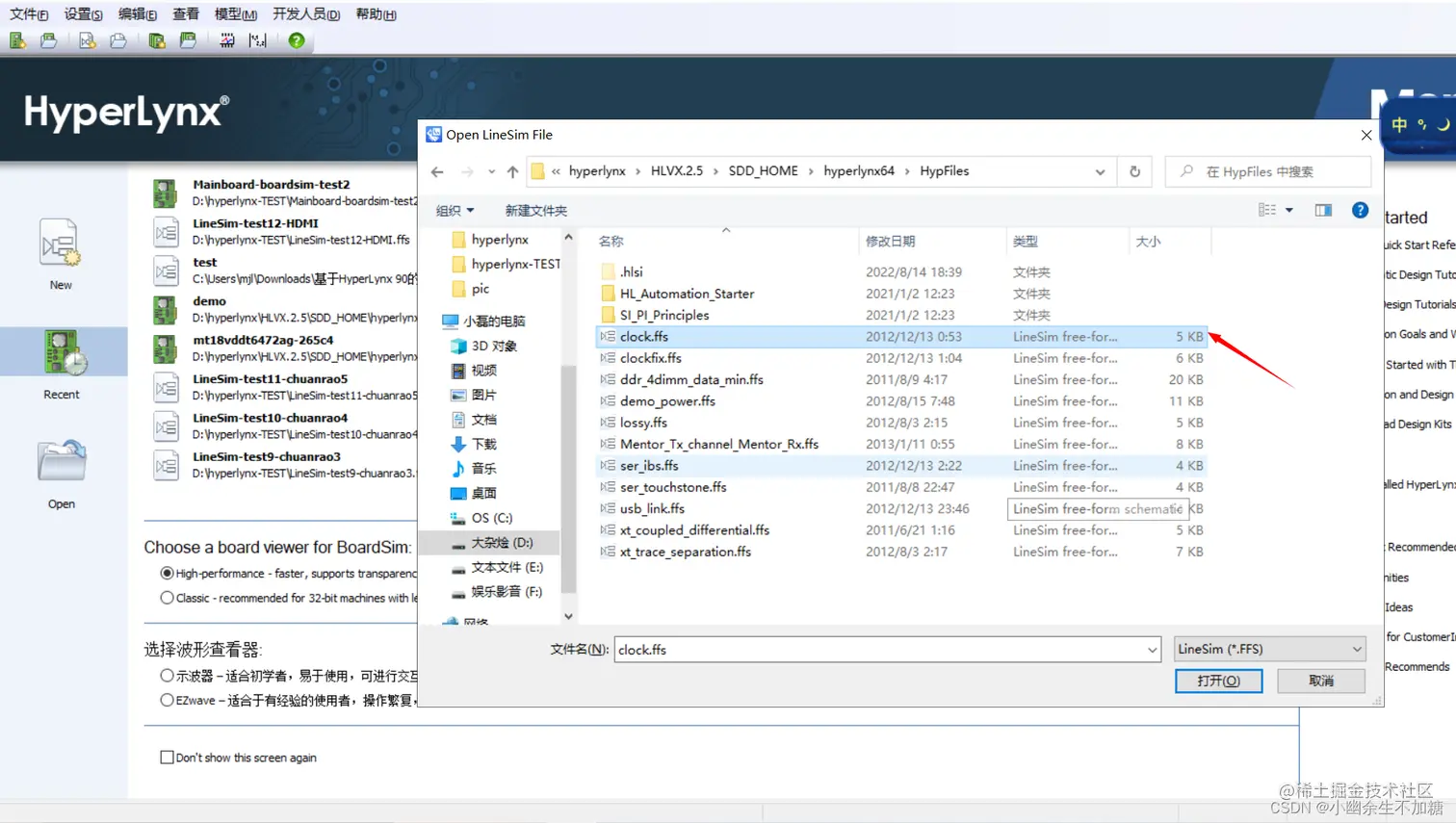Image resolution: width=1456 pixels, height=823 pixels.
Task: Open the 组织 dropdown in the dialog
Action: [455, 211]
